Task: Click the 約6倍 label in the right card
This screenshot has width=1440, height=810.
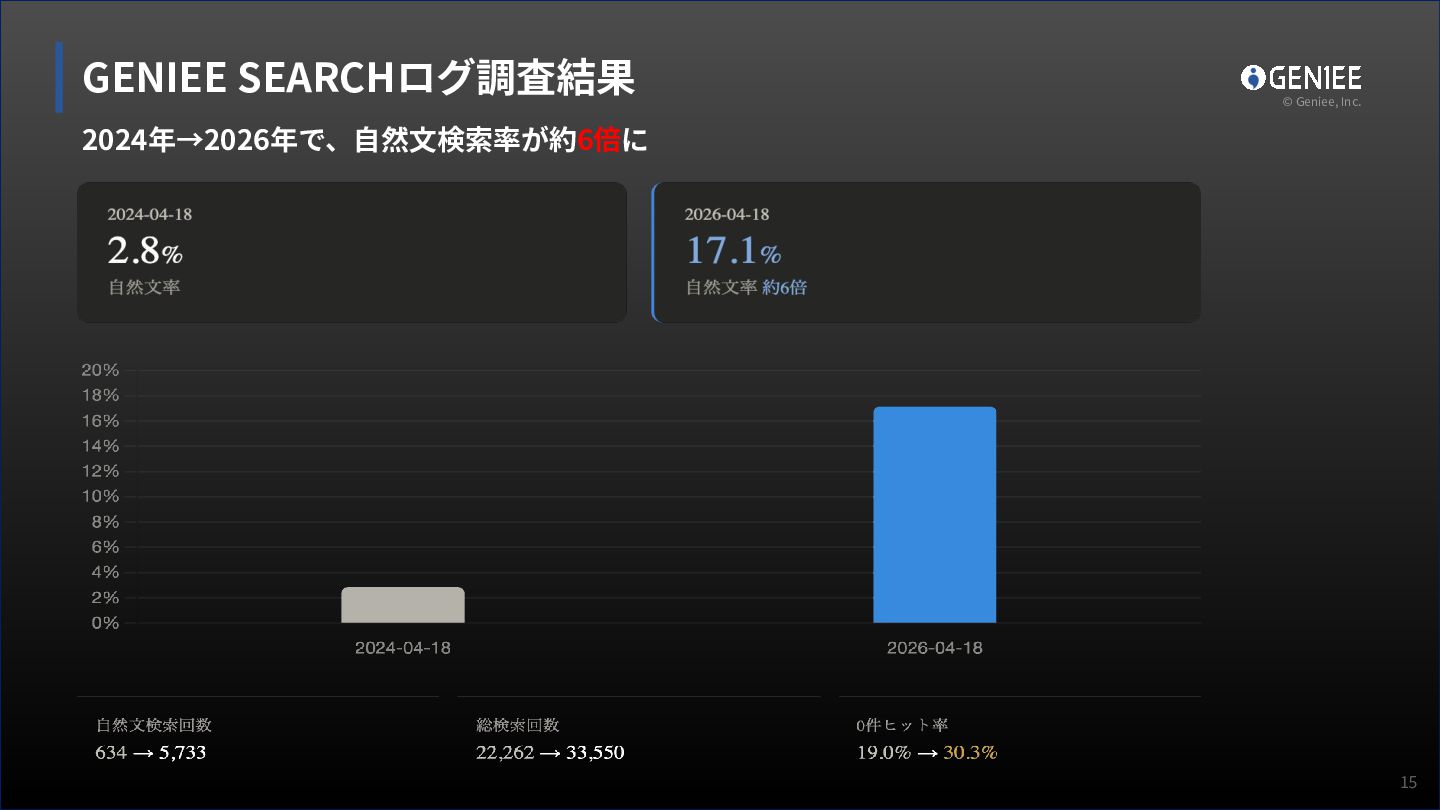Action: pos(785,287)
